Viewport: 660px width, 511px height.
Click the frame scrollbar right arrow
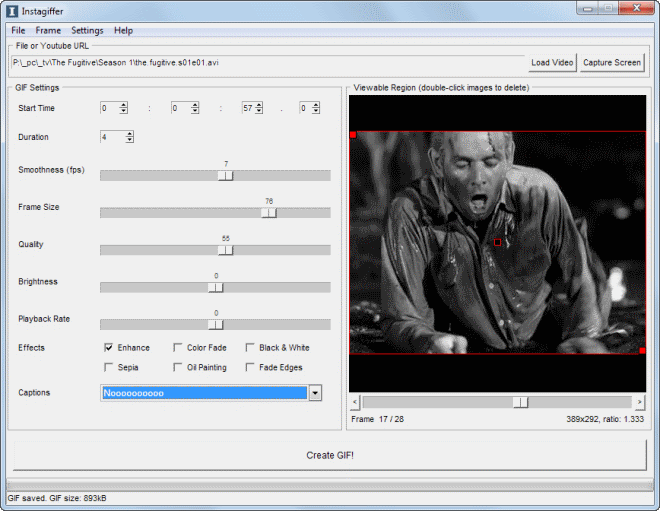pos(639,402)
